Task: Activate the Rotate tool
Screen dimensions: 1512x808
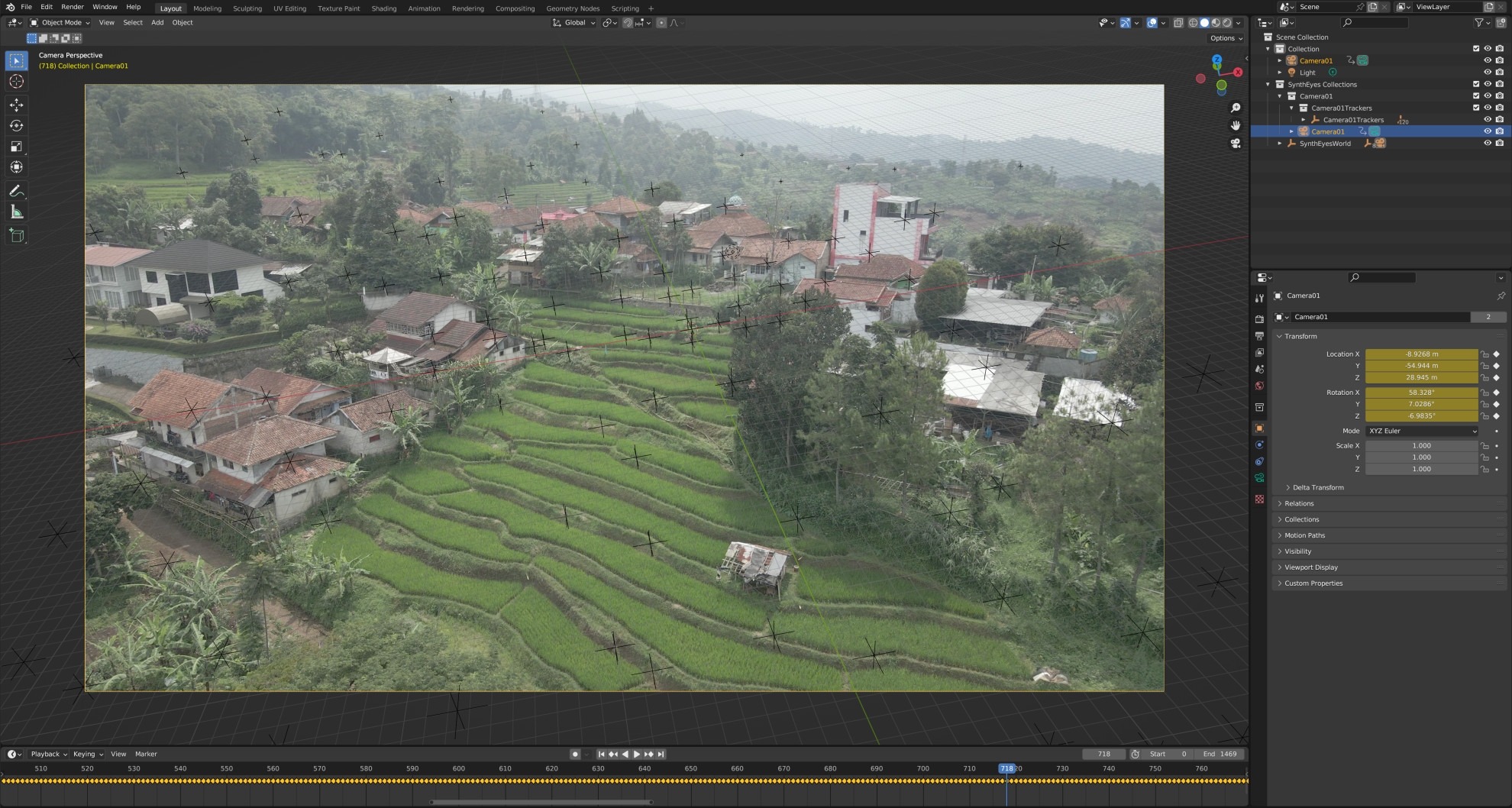Action: click(x=16, y=125)
